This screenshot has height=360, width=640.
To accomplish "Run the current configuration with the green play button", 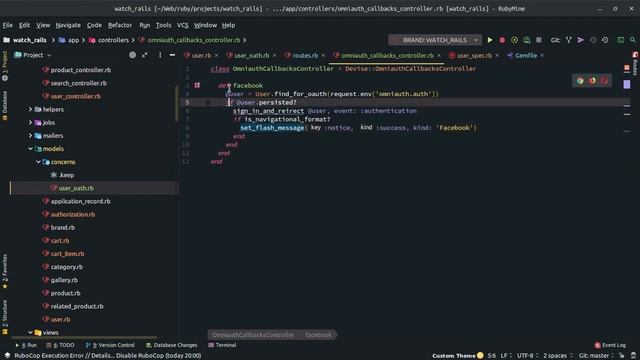I will coord(490,40).
